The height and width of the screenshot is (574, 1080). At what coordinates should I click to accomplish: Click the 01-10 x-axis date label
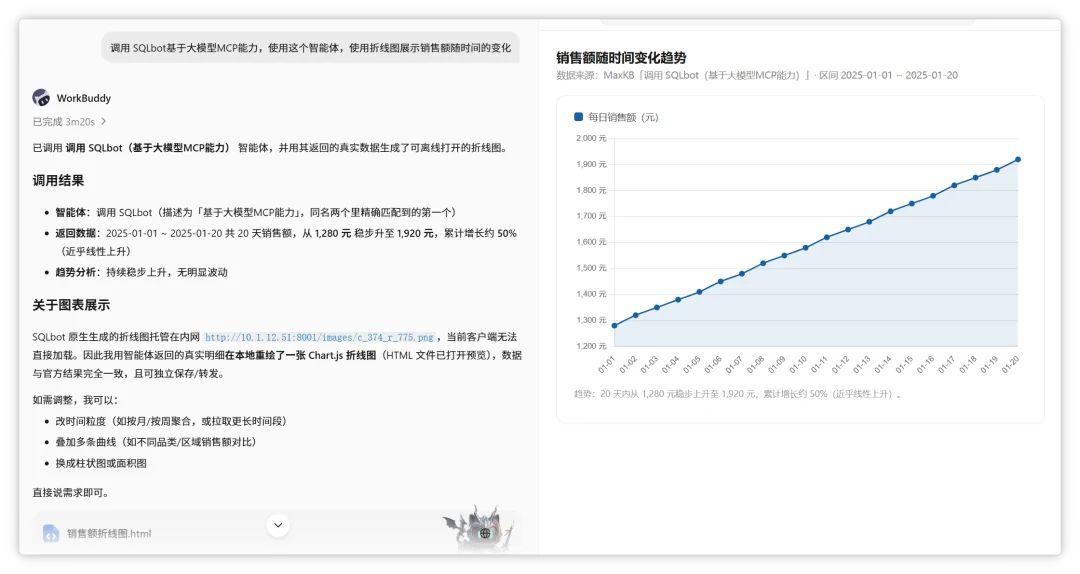(x=798, y=365)
